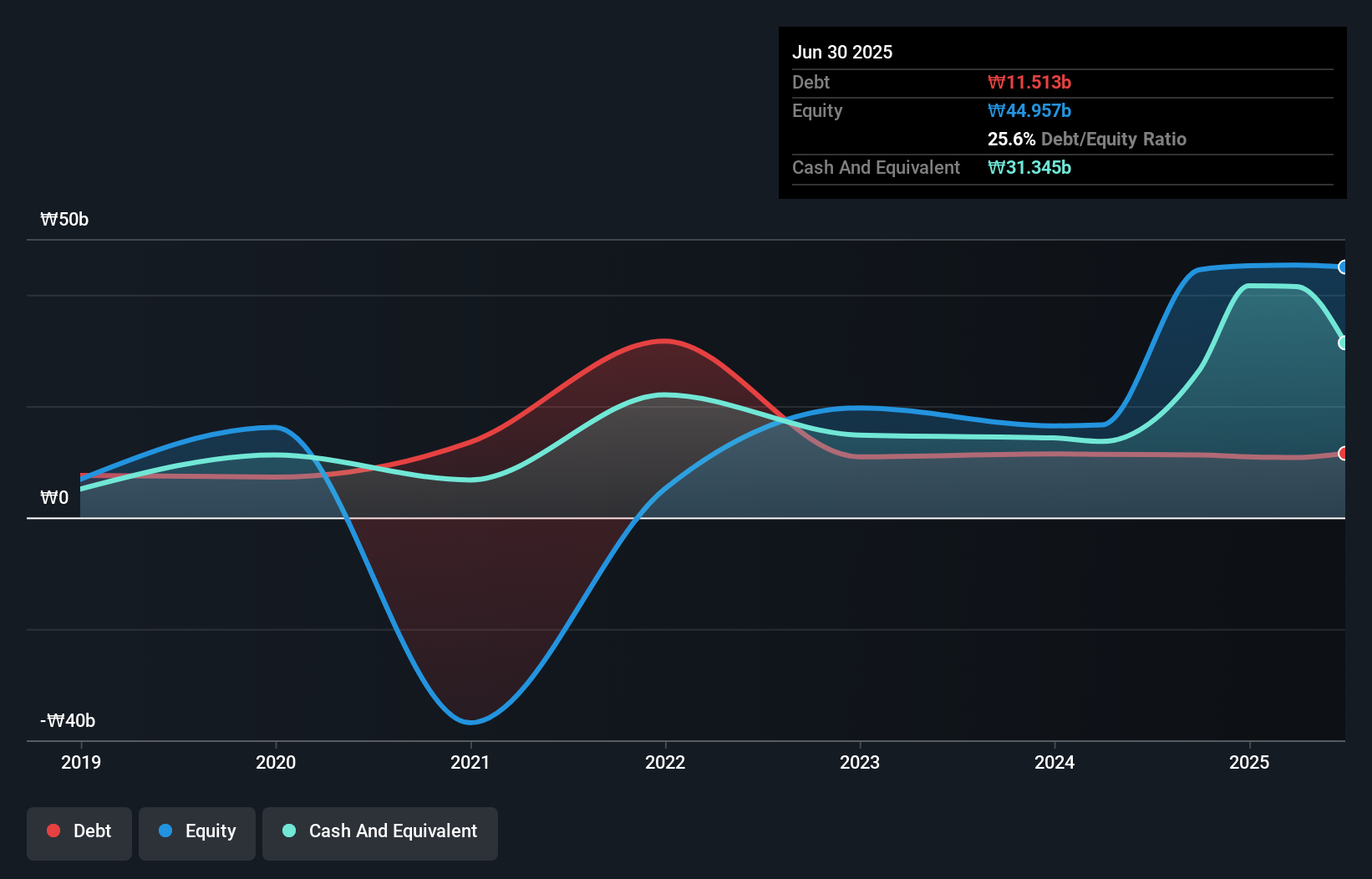Select the blue Equity endpoint marker on chart
This screenshot has height=879, width=1372.
pos(1343,267)
